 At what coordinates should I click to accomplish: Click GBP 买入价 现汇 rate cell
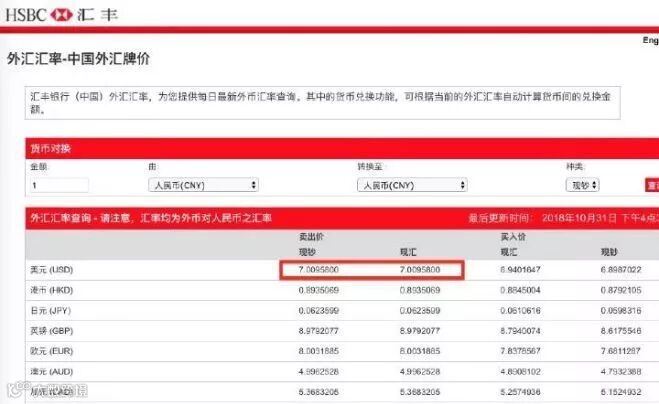tap(520, 331)
